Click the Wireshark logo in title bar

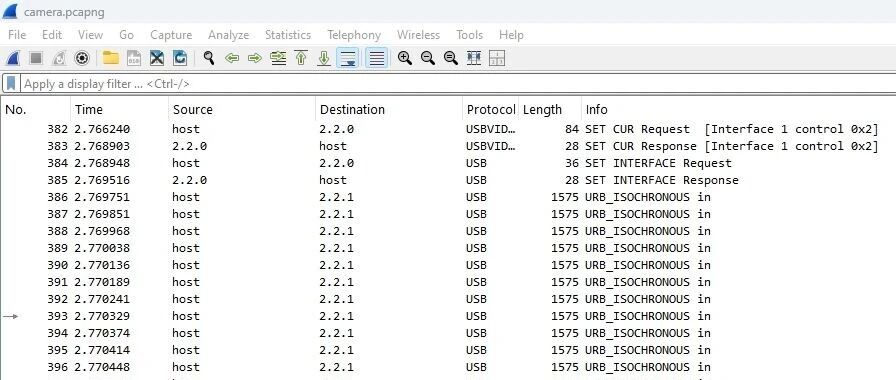point(10,11)
